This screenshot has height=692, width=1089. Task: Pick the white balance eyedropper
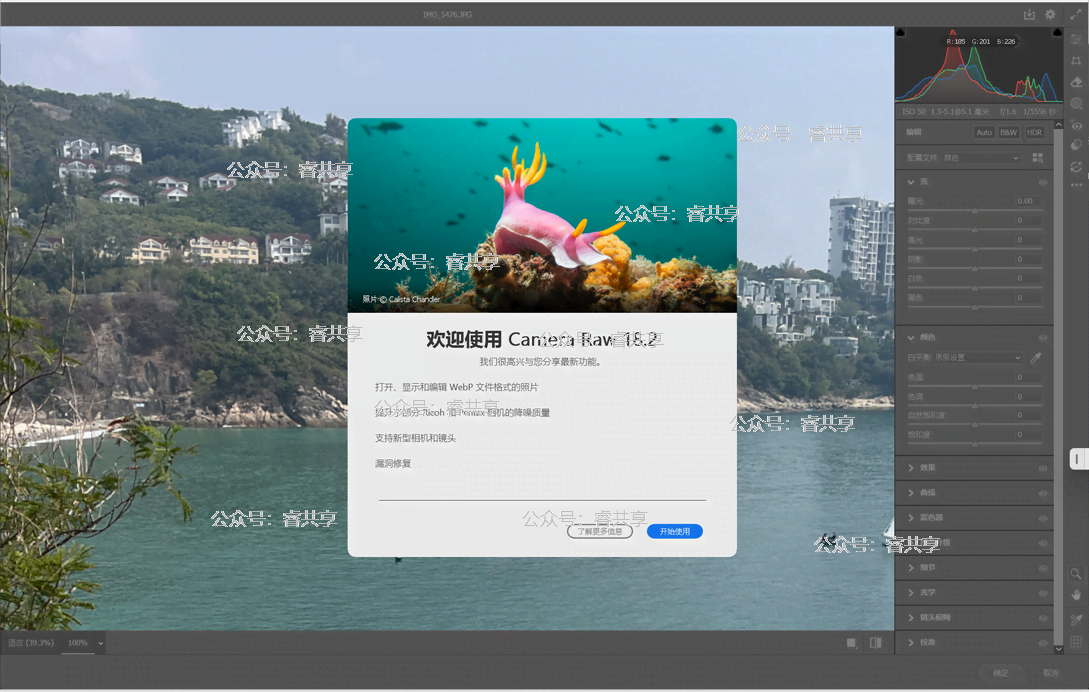coord(1036,357)
